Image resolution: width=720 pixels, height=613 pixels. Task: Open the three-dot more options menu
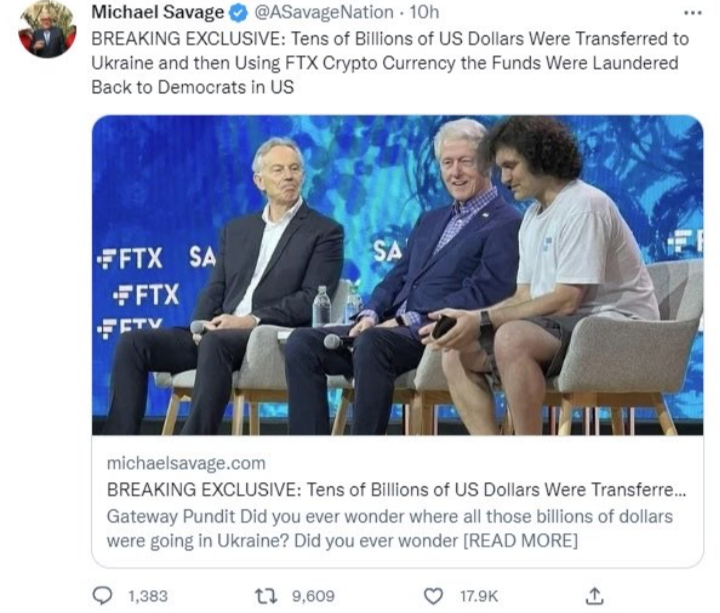tap(692, 13)
